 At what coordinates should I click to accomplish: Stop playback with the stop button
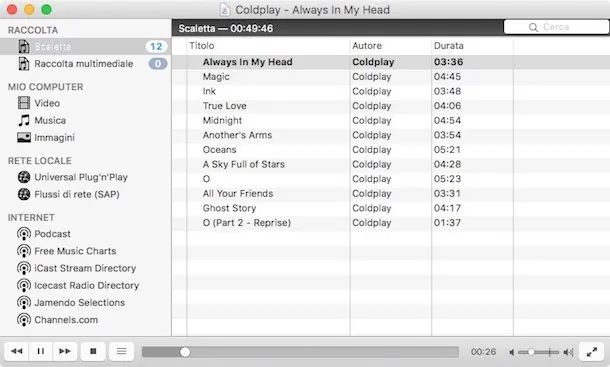click(93, 351)
